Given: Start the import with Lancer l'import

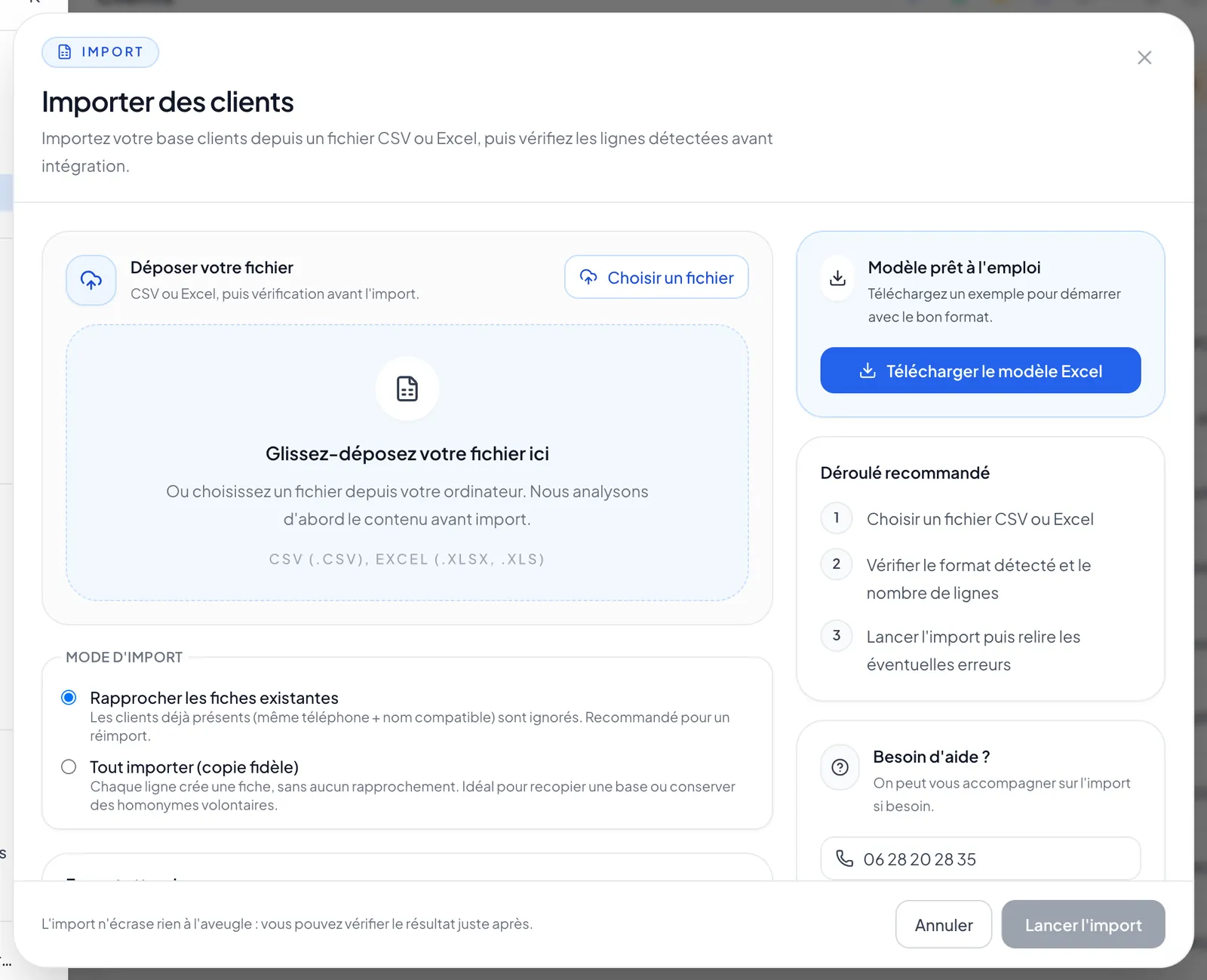Looking at the screenshot, I should 1083,925.
